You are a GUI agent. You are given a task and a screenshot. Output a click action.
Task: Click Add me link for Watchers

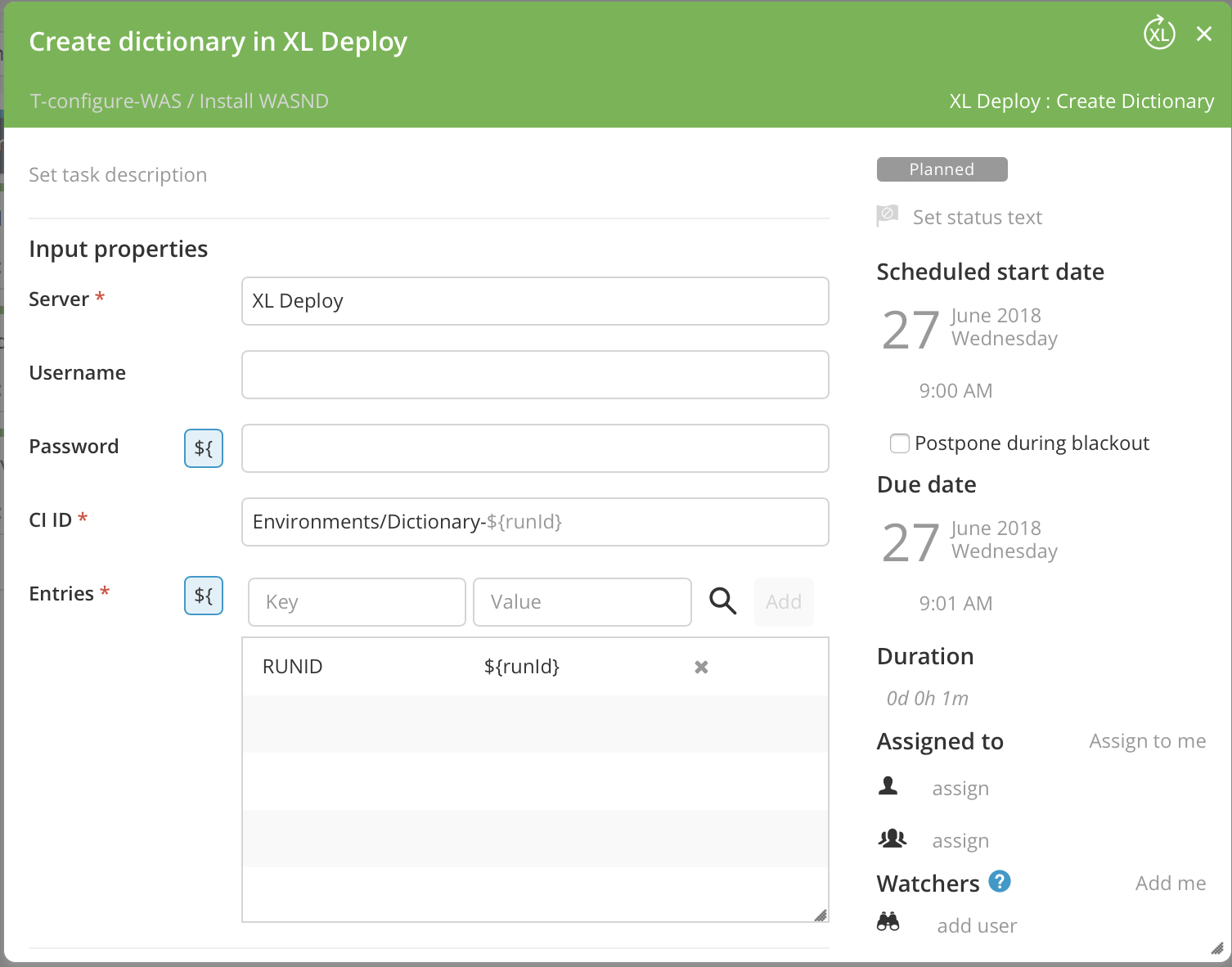(x=1171, y=884)
